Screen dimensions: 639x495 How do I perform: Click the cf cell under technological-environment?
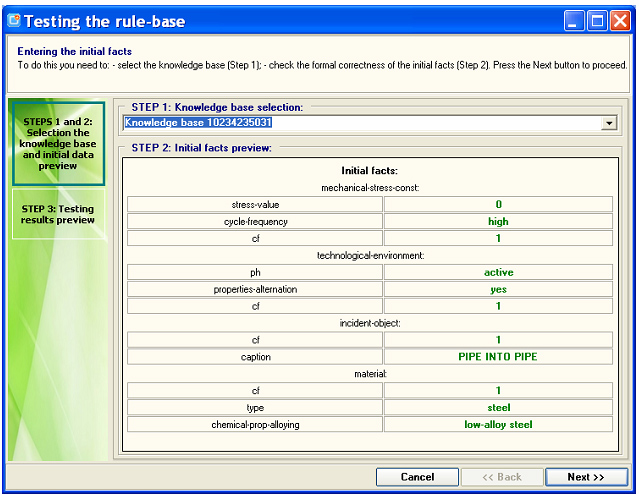[255, 306]
